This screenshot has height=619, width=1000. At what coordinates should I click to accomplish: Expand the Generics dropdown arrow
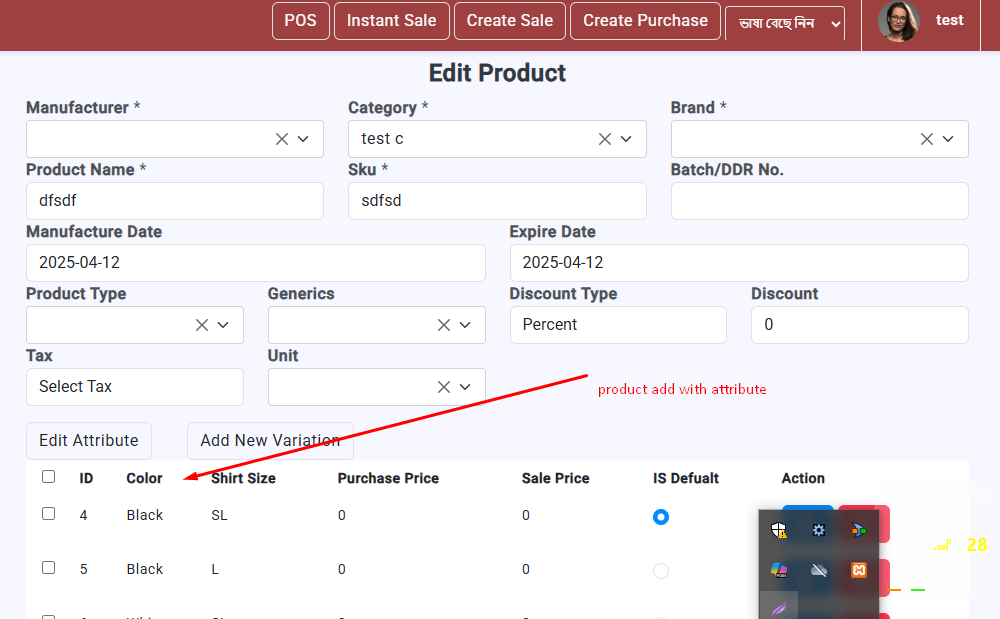point(466,325)
